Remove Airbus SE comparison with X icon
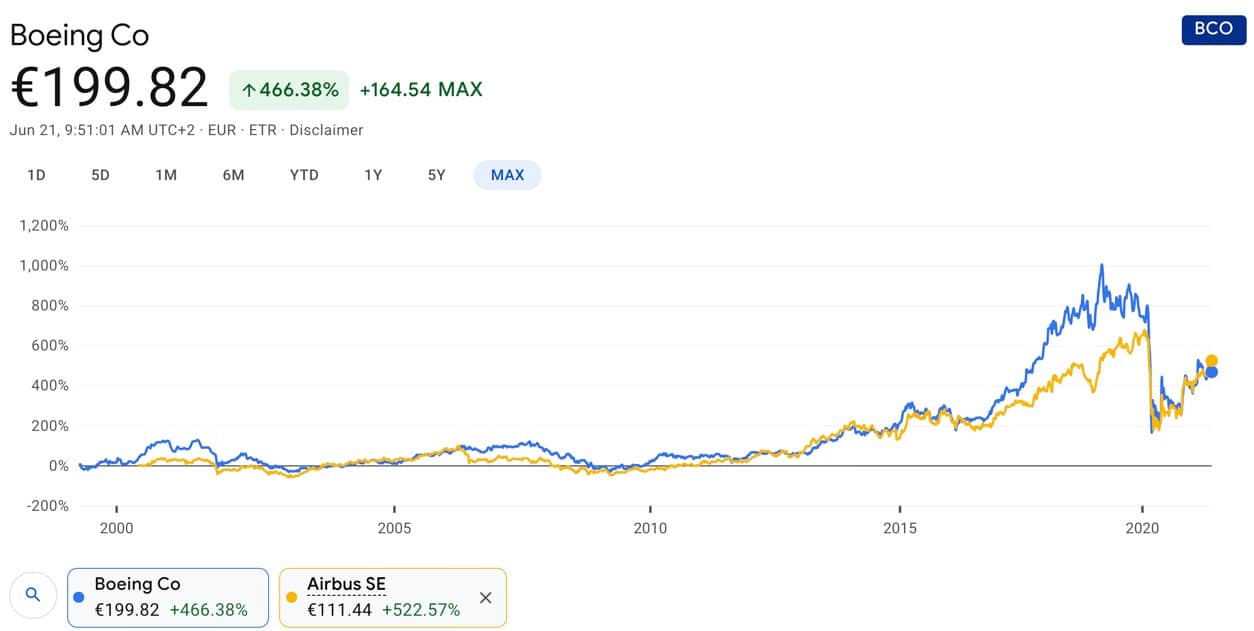1254x631 pixels. pos(486,598)
